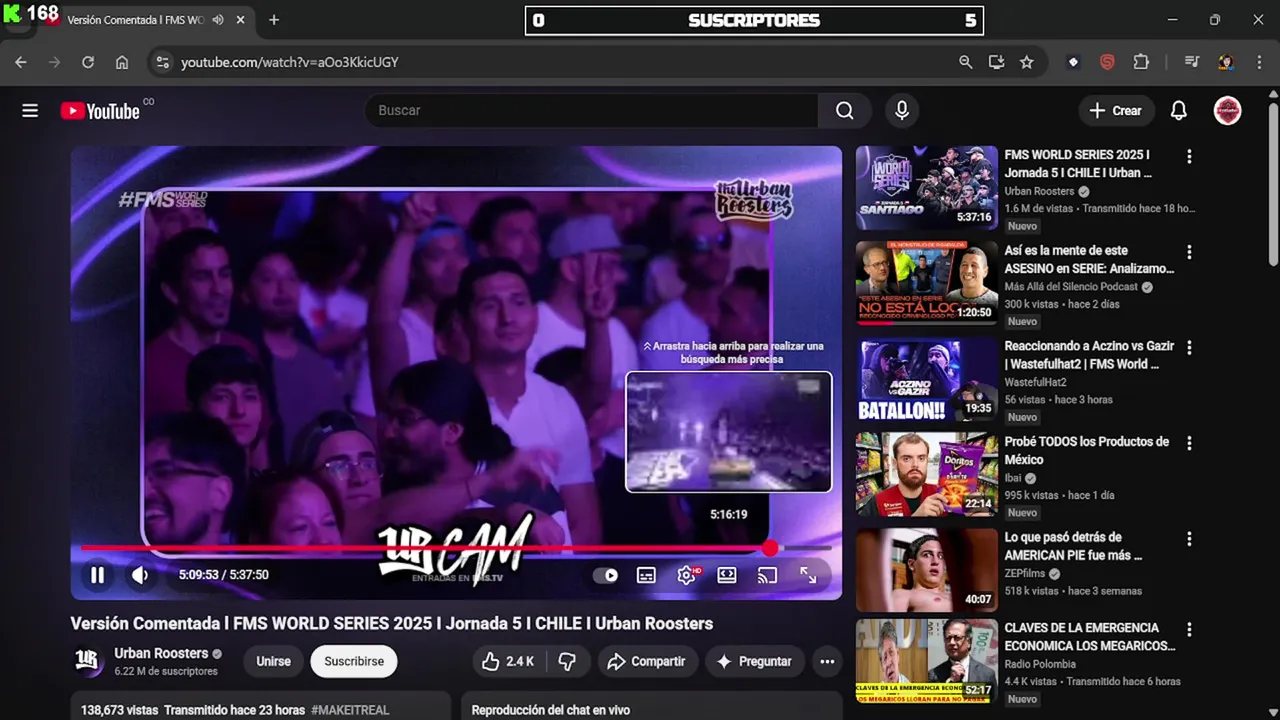1280x720 pixels.
Task: Go back in the browser
Action: point(21,62)
